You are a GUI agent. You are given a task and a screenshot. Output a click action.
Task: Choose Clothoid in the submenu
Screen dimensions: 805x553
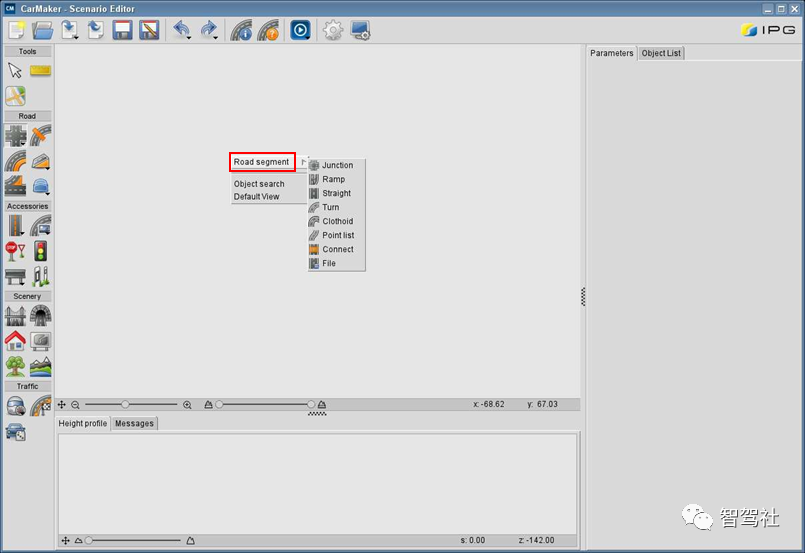(x=337, y=221)
